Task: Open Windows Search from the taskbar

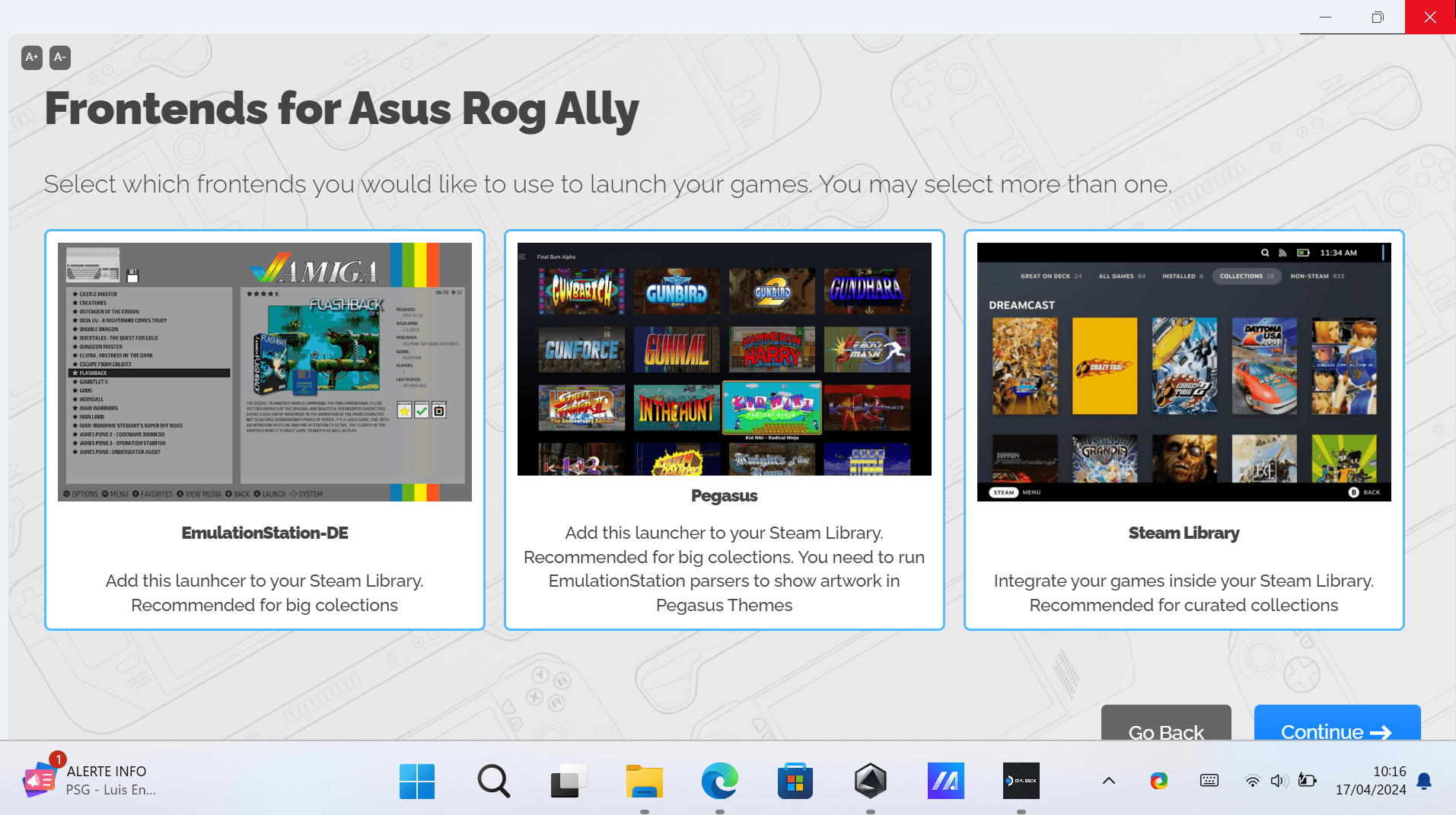Action: (x=493, y=781)
